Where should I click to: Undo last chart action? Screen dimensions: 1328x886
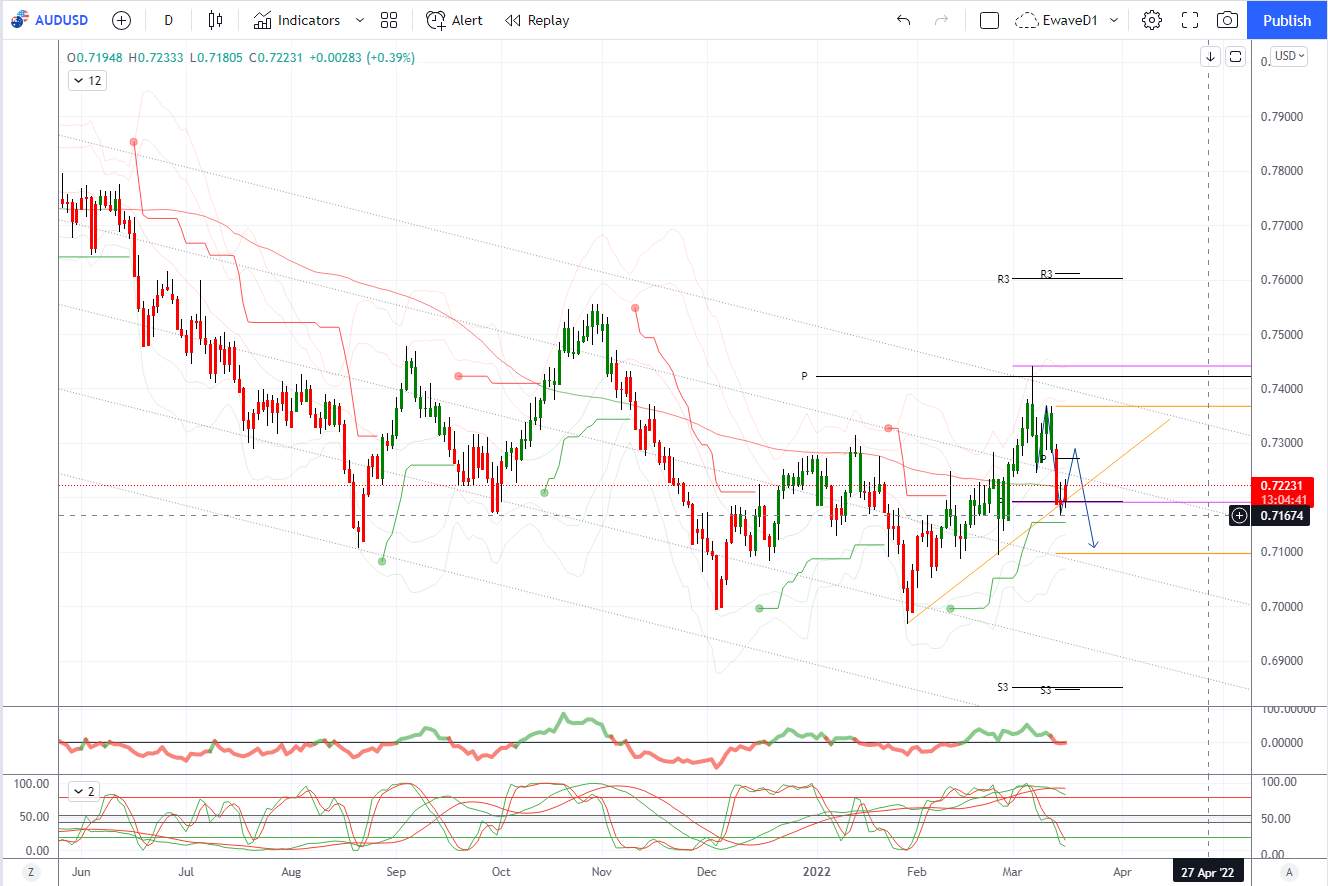(x=904, y=20)
